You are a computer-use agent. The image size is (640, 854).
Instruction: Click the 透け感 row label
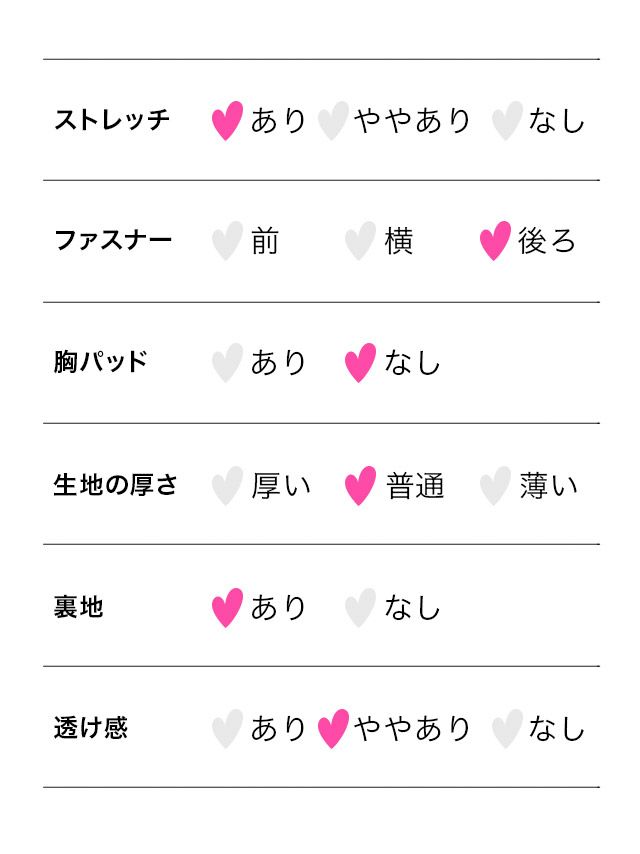[90, 728]
